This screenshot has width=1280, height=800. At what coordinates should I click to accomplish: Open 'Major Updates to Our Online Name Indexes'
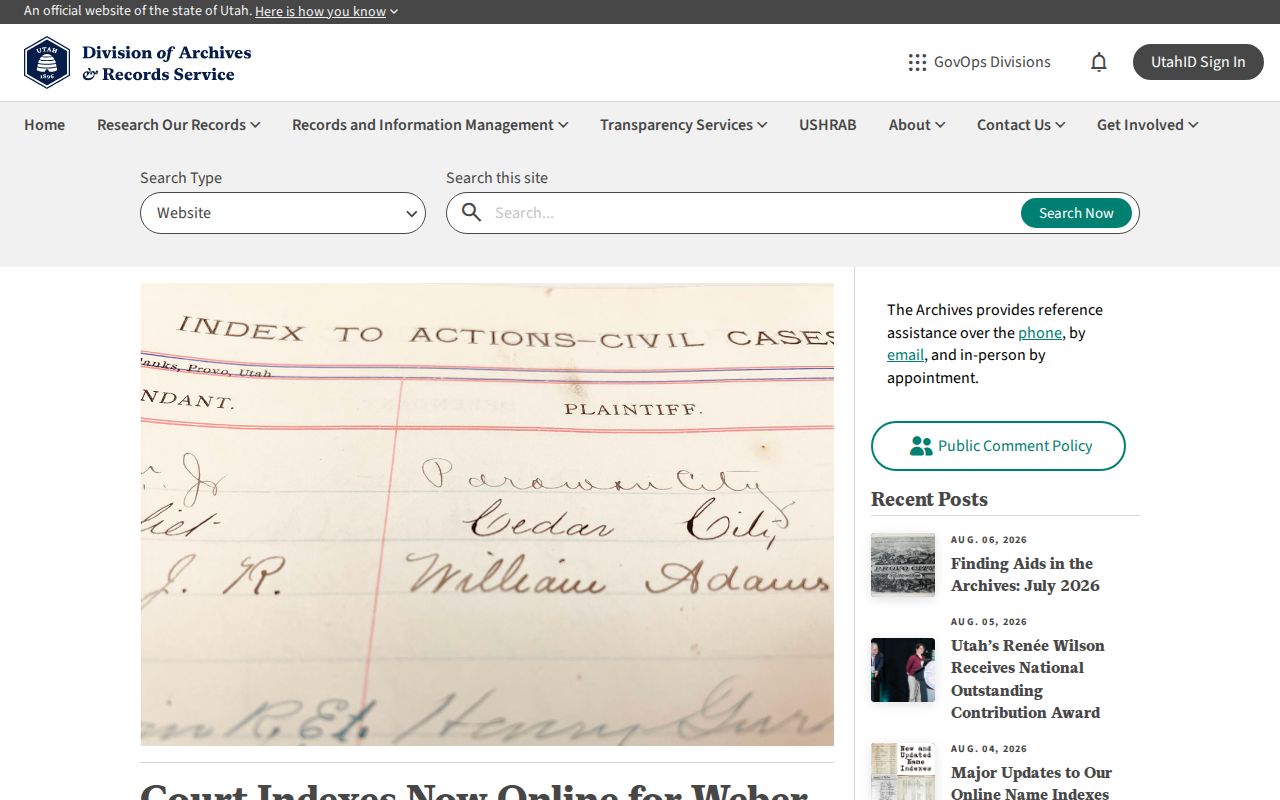click(x=1031, y=783)
